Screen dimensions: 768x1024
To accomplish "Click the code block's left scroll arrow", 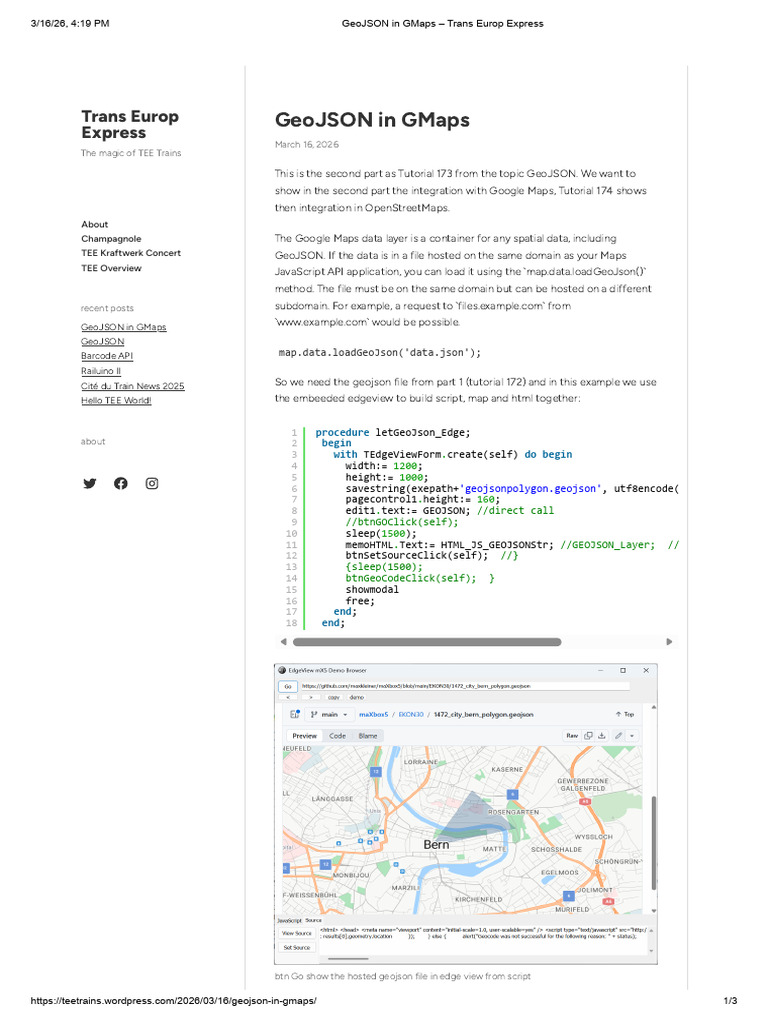I will [283, 642].
